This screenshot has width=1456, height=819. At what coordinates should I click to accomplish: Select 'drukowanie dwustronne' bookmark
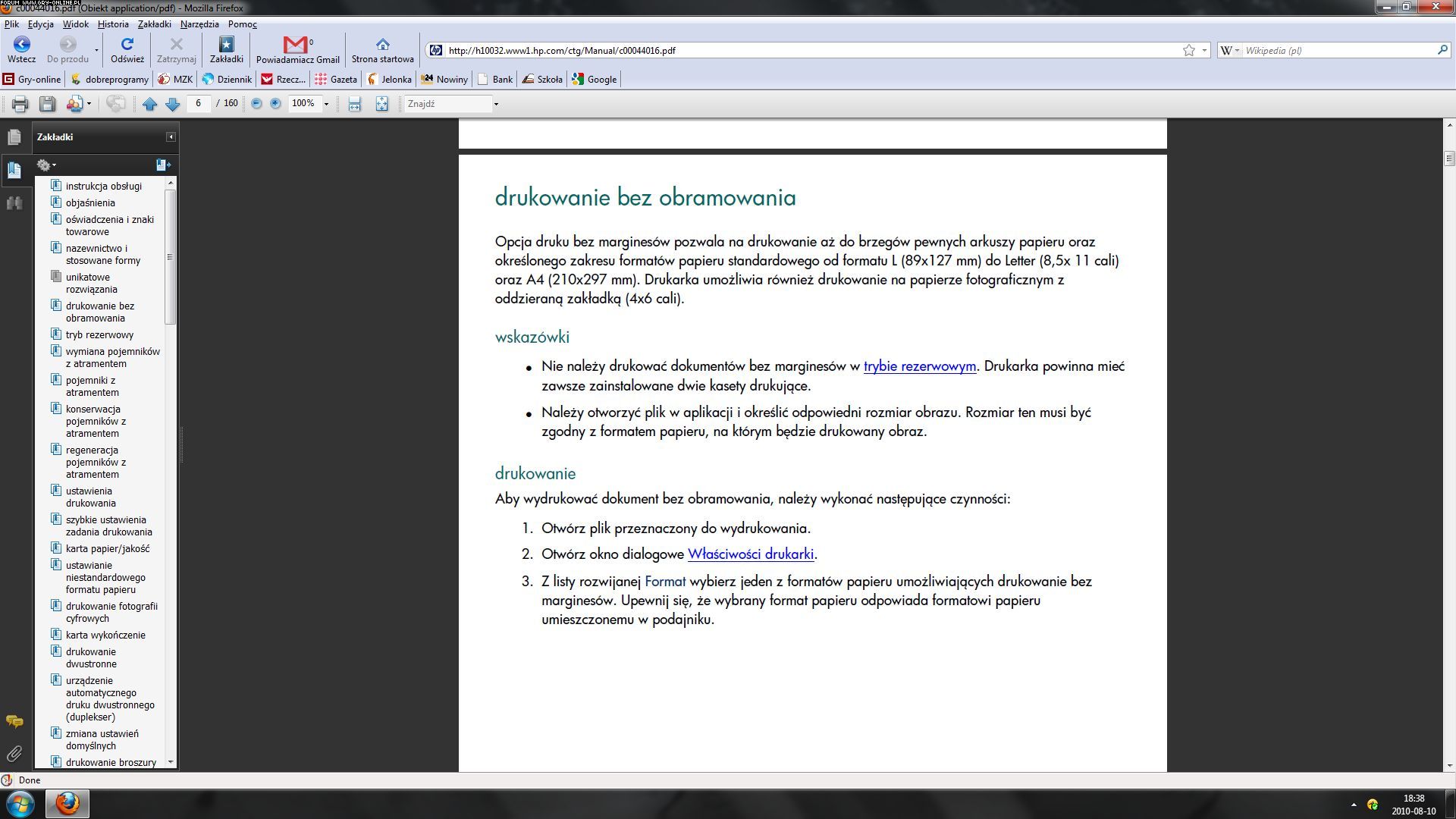tap(91, 657)
